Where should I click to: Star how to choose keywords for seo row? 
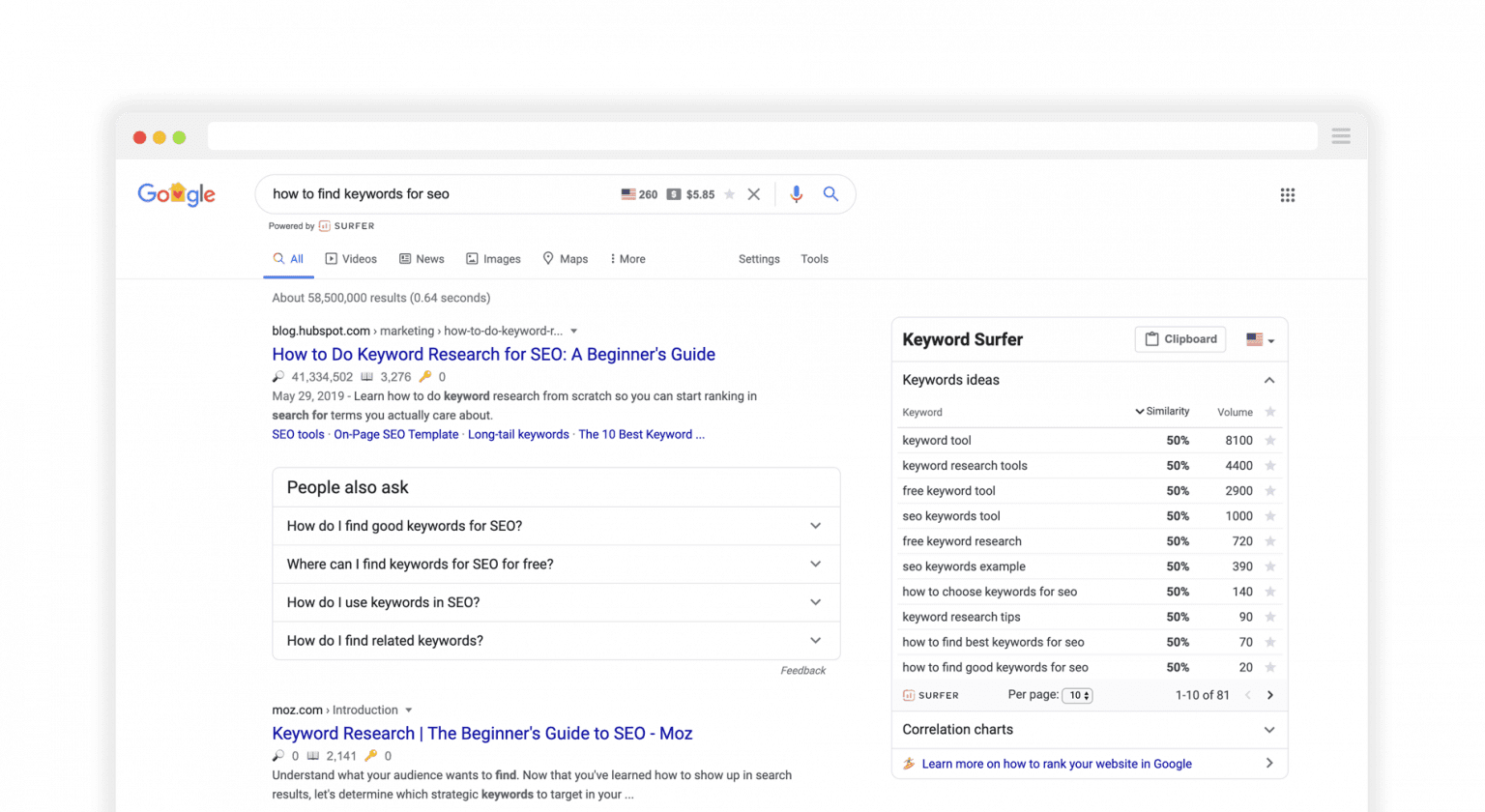click(x=1270, y=592)
